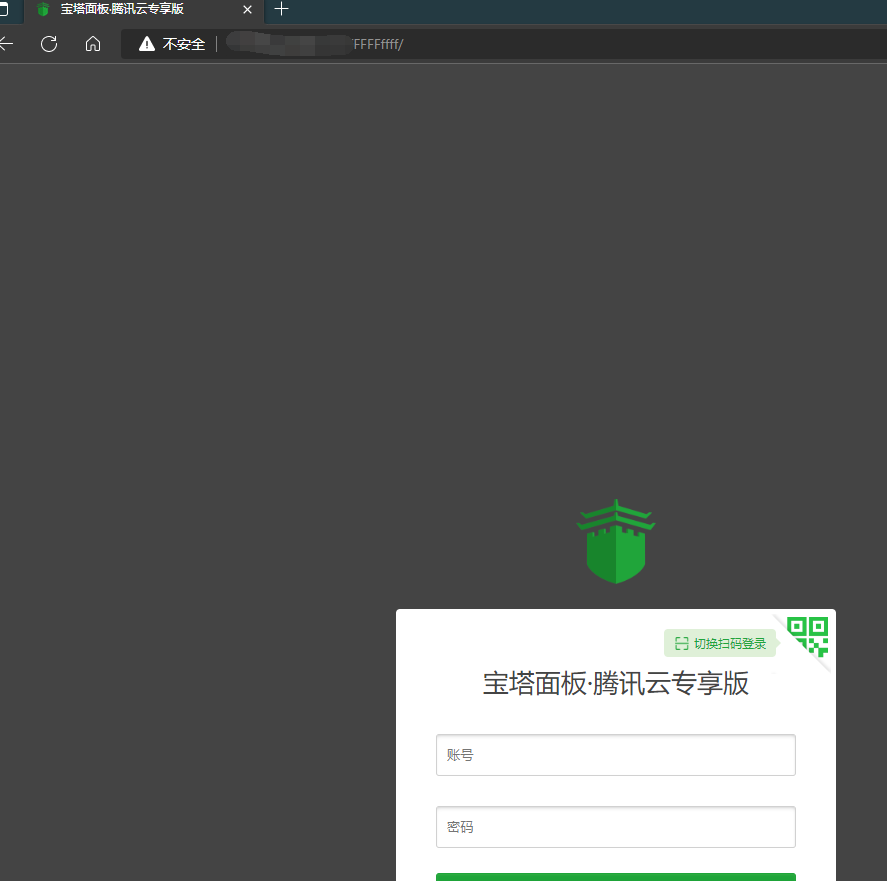Screen dimensions: 887x881
Task: Click the green 宝塔 tower logo
Action: tap(615, 541)
